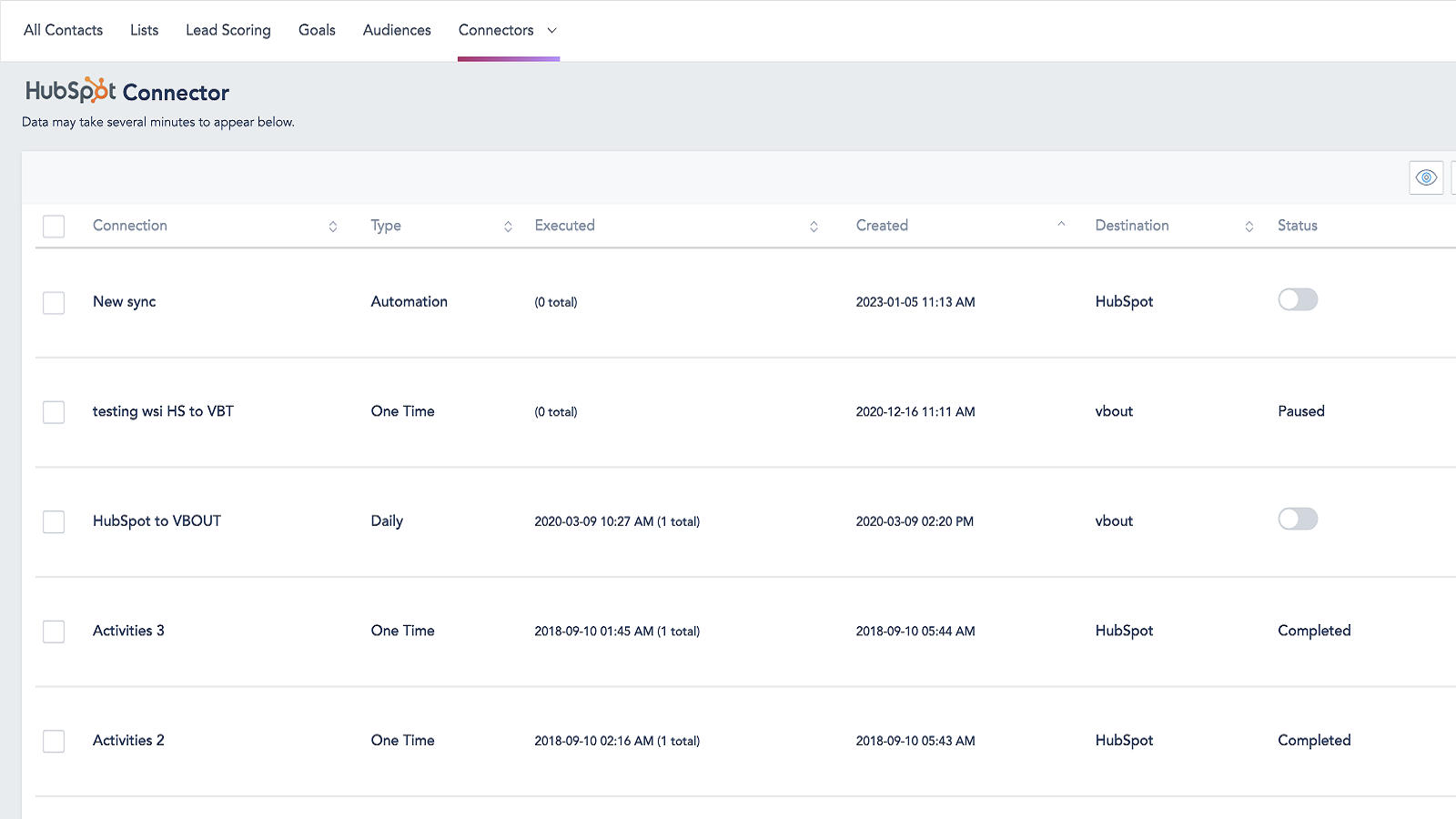Image resolution: width=1456 pixels, height=819 pixels.
Task: Enable the status toggle for HubSpot to VBOUT
Action: (1298, 519)
